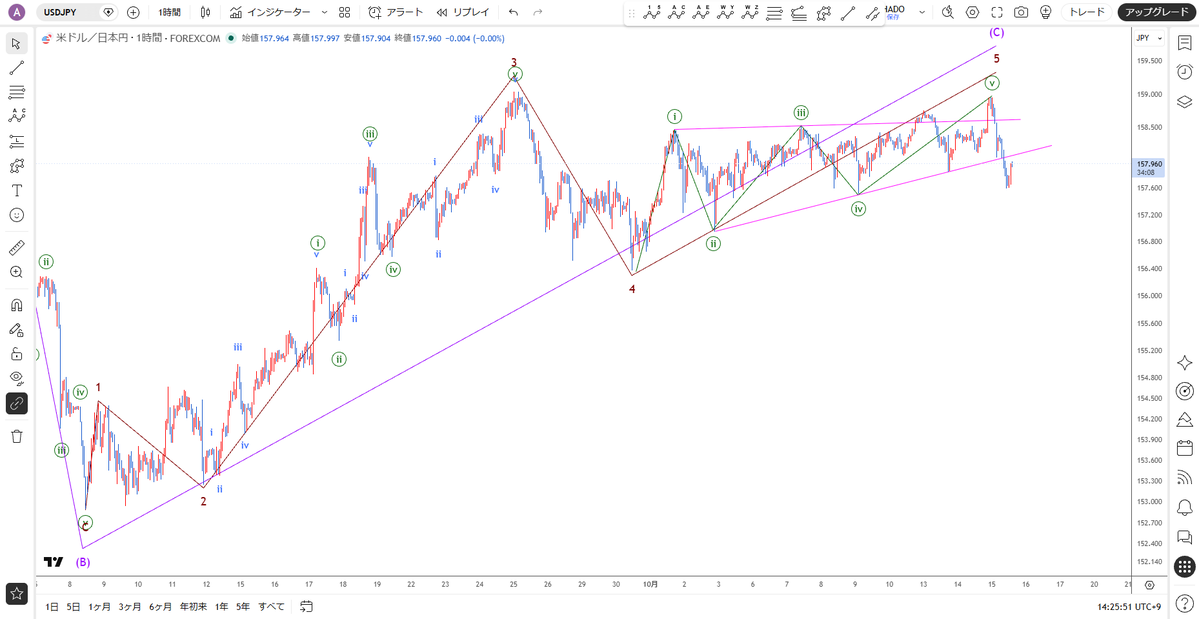Open the Fibonacci/Gann tools in left toolbar

(x=17, y=92)
